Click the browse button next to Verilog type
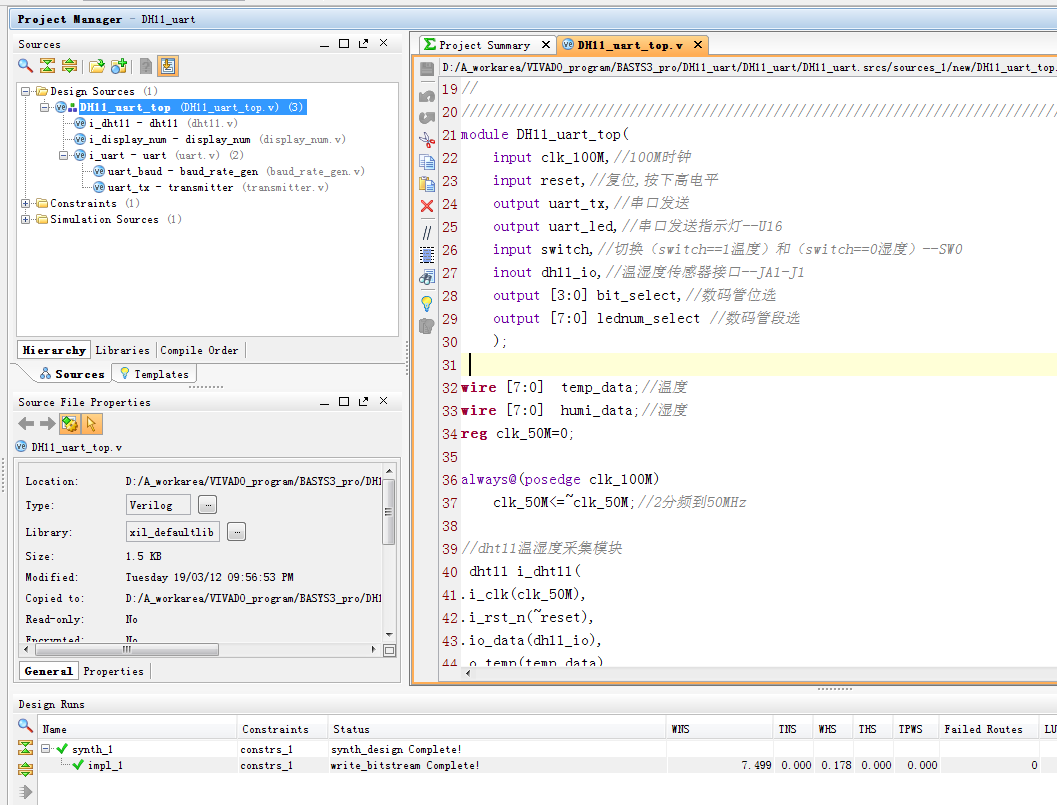Viewport: 1057px width, 805px height. 207,505
